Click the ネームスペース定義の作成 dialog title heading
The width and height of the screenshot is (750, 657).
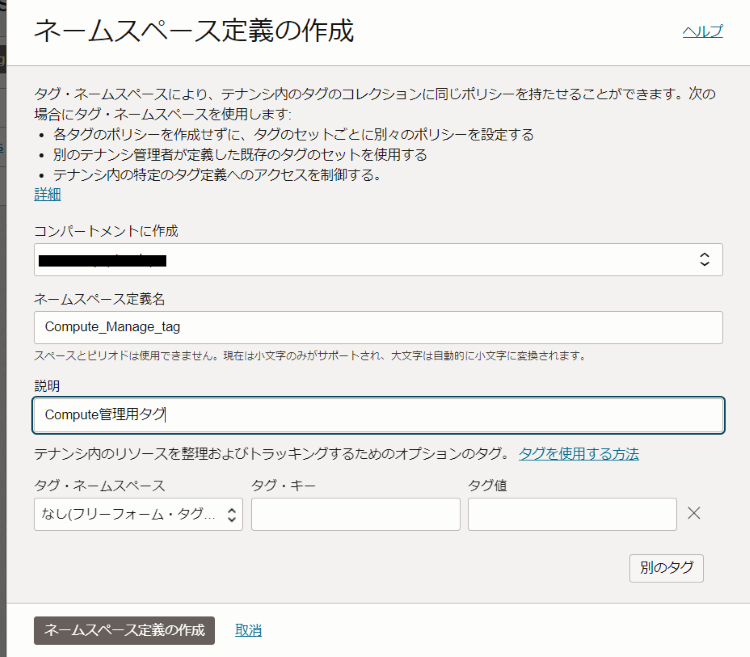click(x=194, y=32)
